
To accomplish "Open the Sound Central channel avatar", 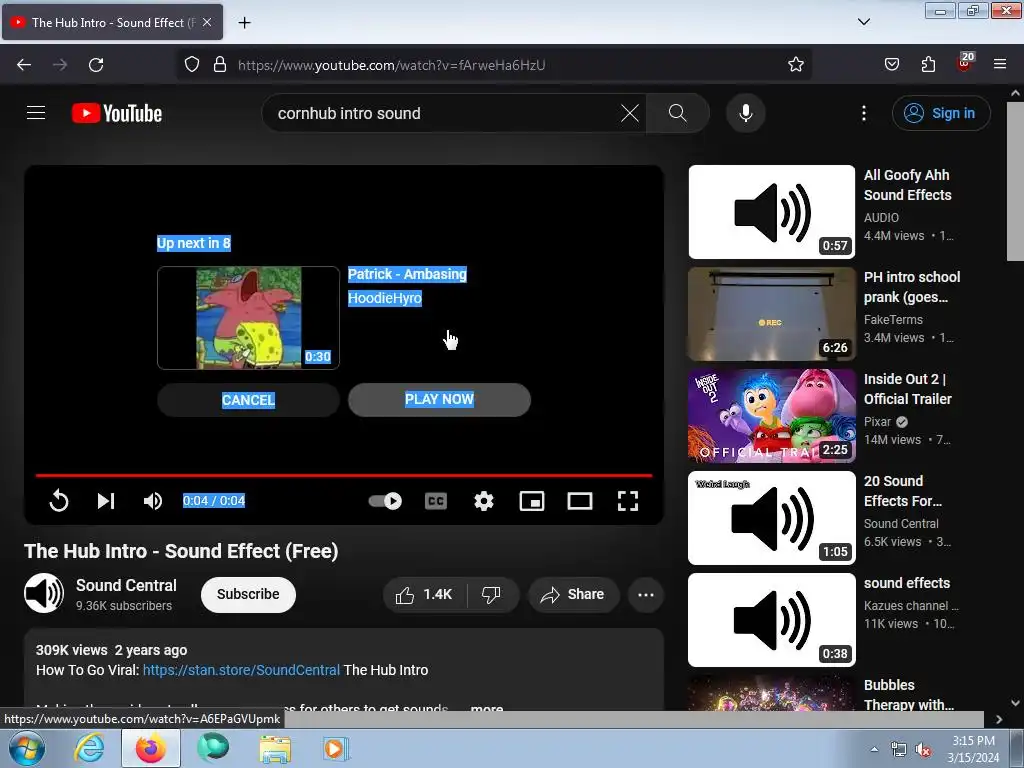I will click(x=44, y=593).
